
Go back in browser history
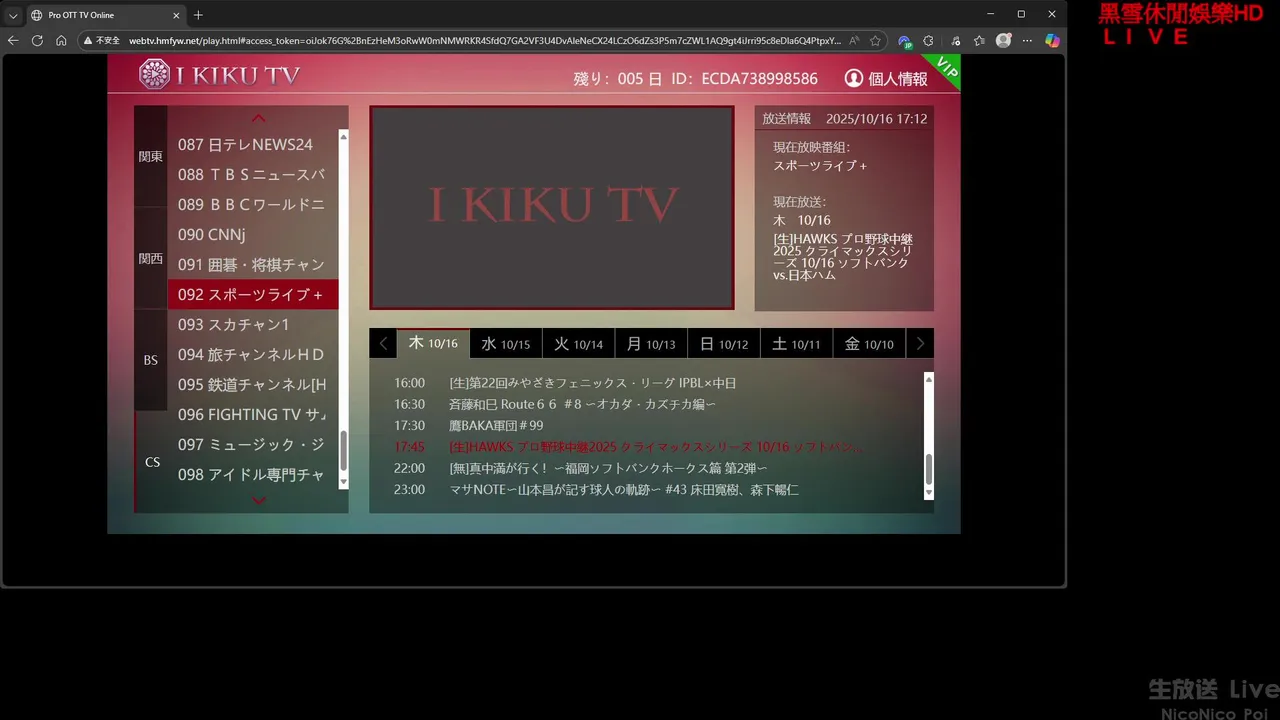coord(13,41)
